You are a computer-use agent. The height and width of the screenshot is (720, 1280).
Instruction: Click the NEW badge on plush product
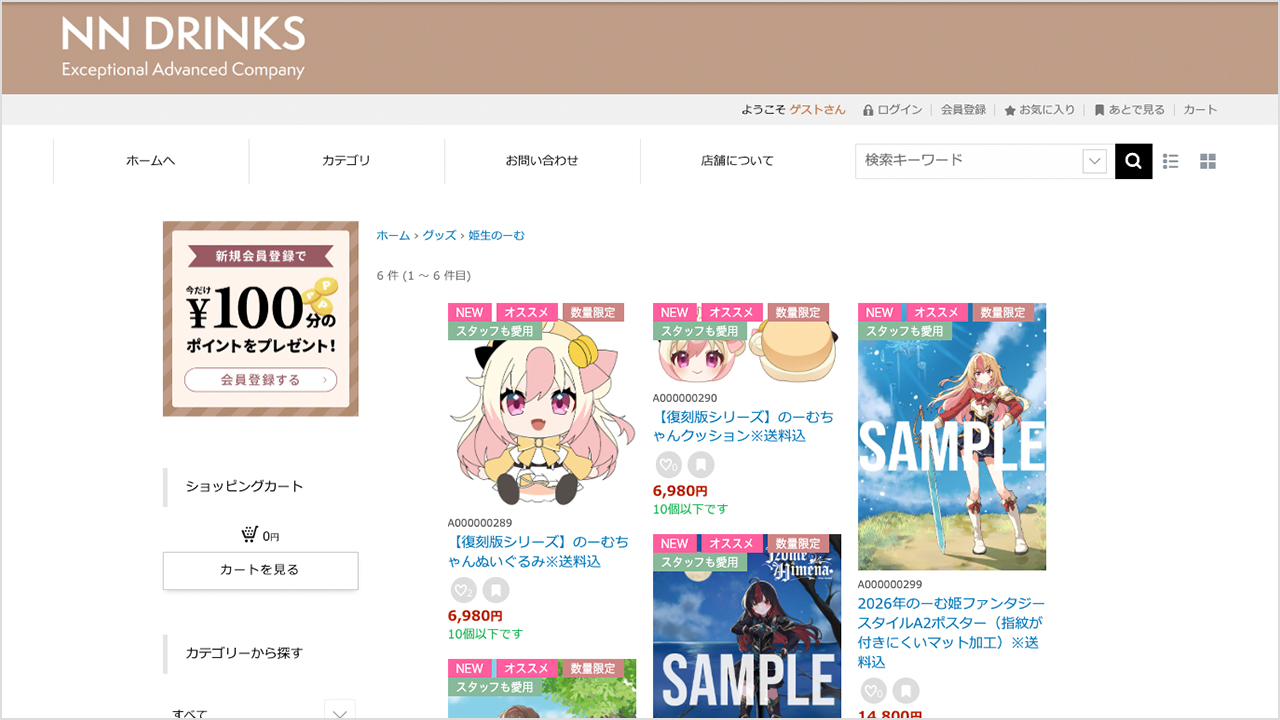pyautogui.click(x=469, y=313)
